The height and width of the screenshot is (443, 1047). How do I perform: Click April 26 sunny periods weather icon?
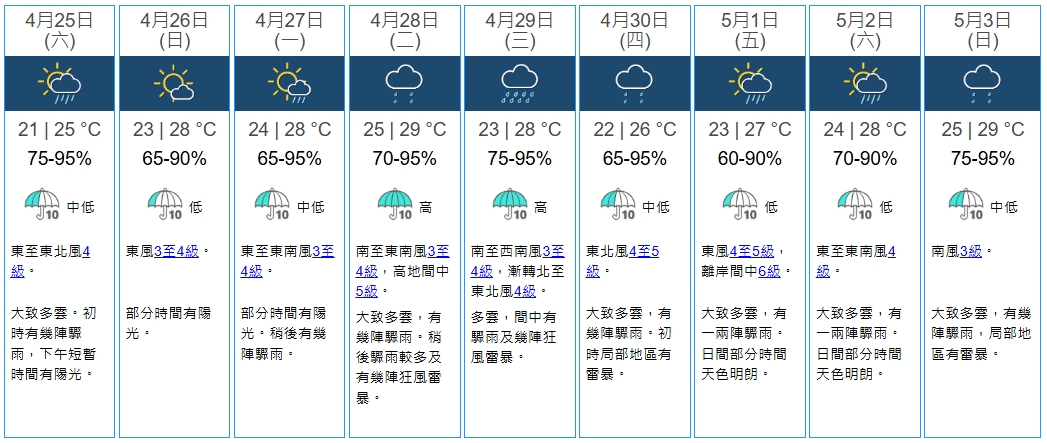(x=174, y=84)
